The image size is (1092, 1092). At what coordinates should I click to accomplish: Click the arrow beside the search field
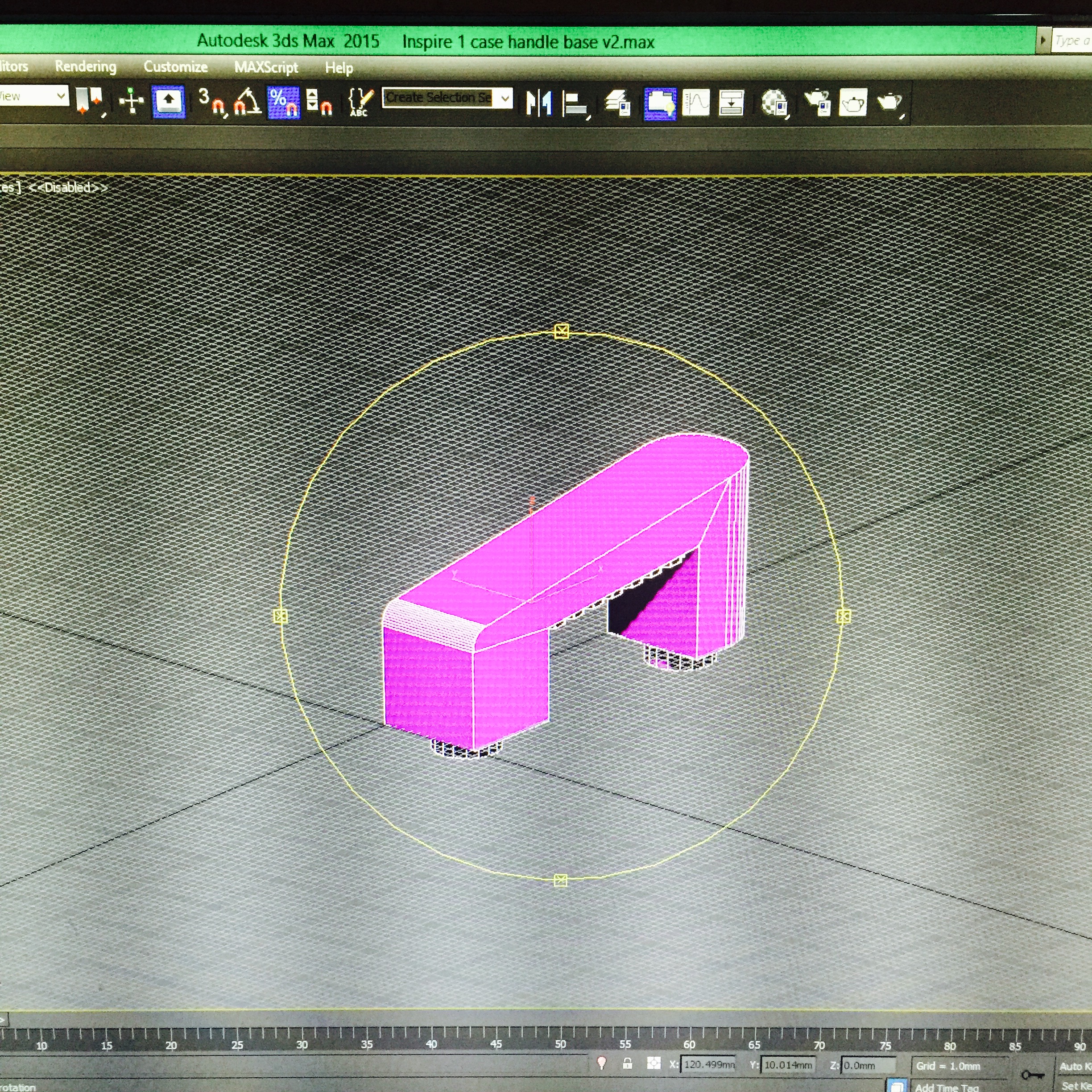pos(1043,40)
